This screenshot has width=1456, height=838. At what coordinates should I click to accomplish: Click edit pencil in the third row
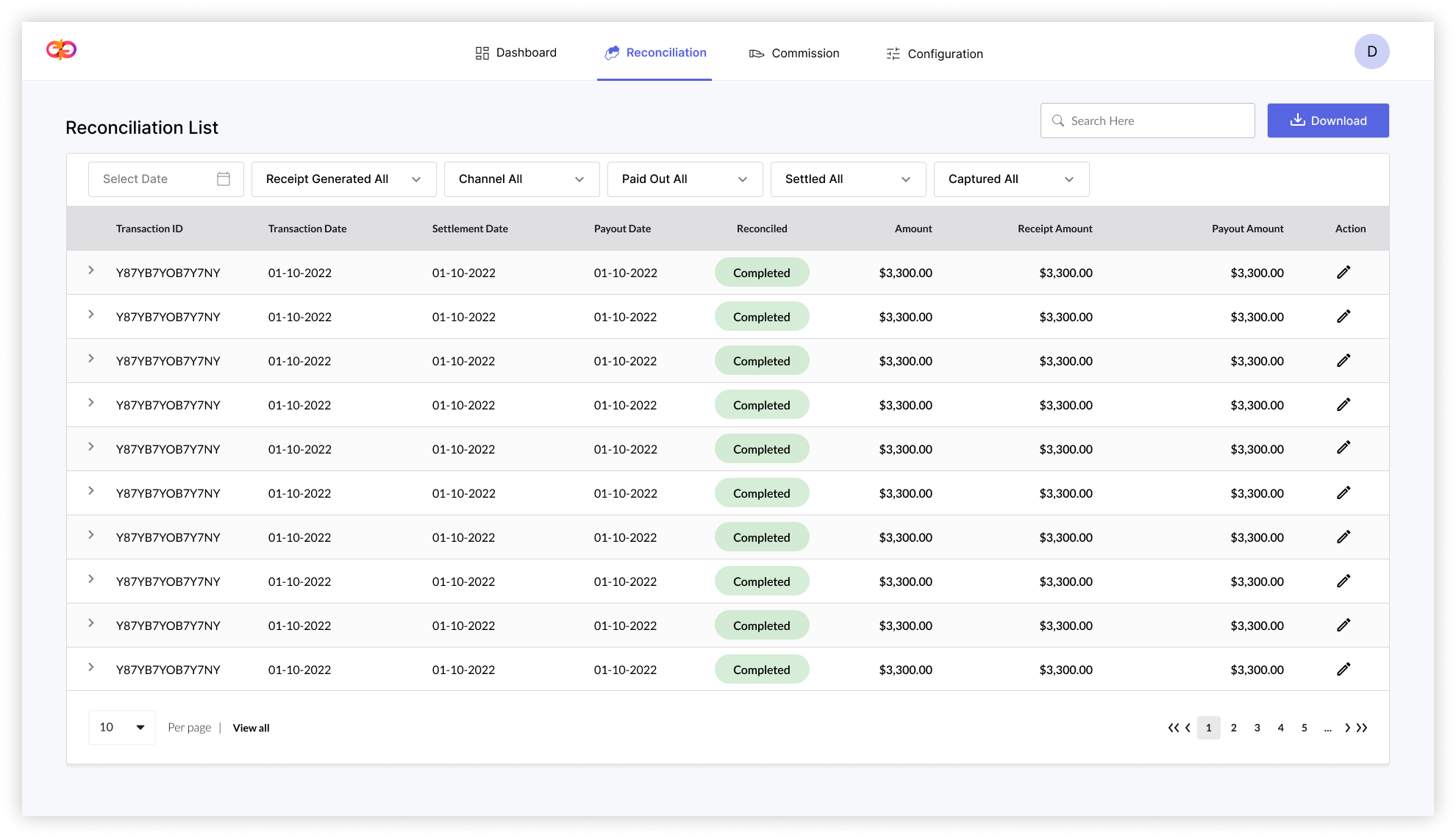[x=1343, y=360]
